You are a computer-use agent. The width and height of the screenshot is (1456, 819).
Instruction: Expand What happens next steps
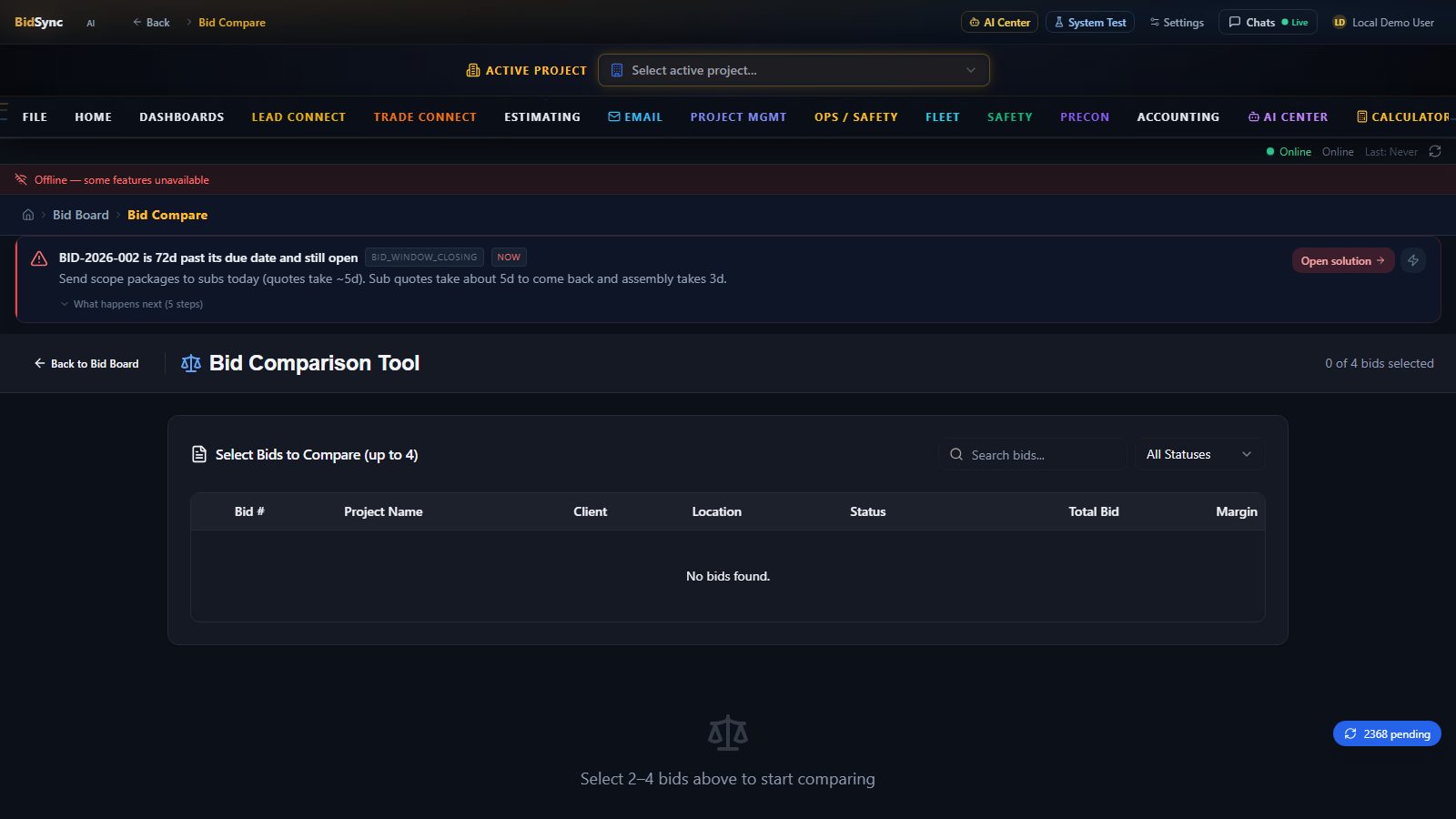(x=131, y=304)
